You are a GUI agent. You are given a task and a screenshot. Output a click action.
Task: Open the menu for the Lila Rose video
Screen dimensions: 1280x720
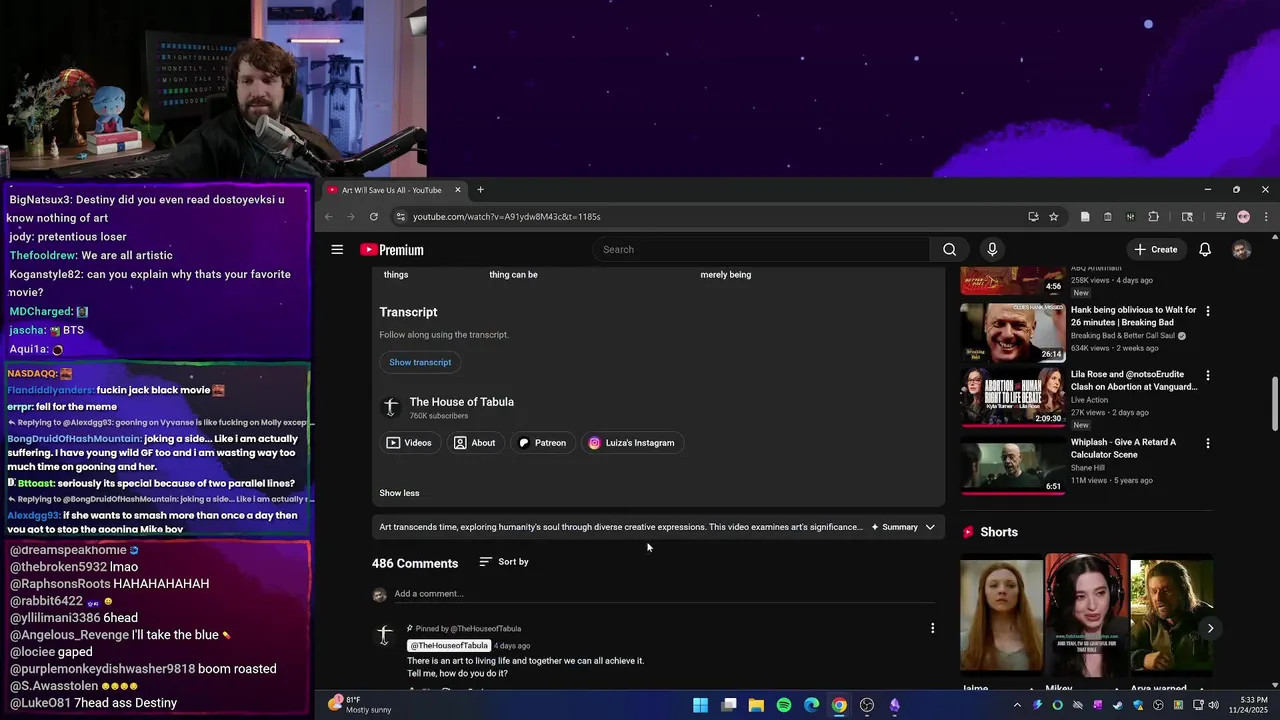1208,376
